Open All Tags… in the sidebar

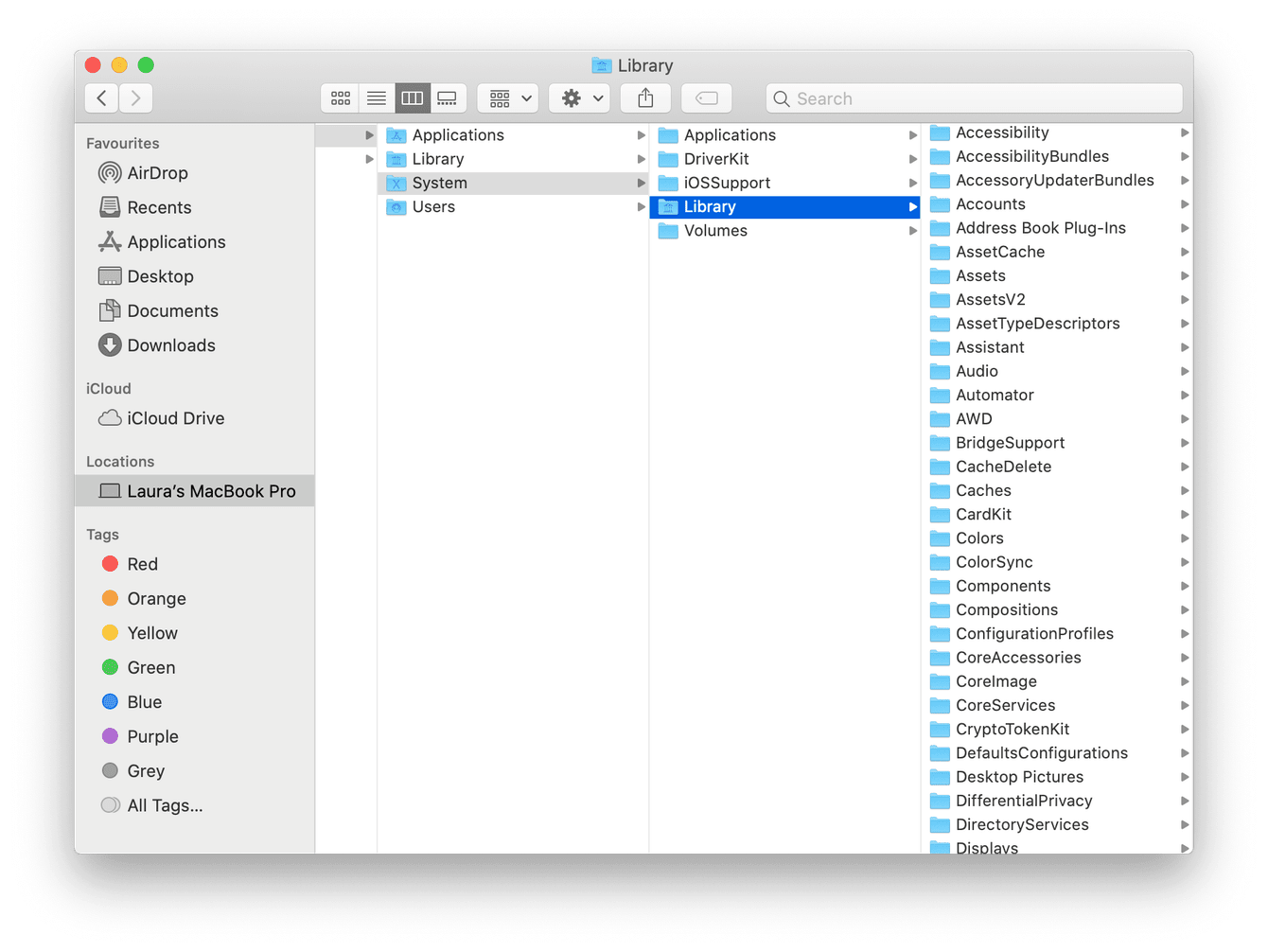[165, 805]
